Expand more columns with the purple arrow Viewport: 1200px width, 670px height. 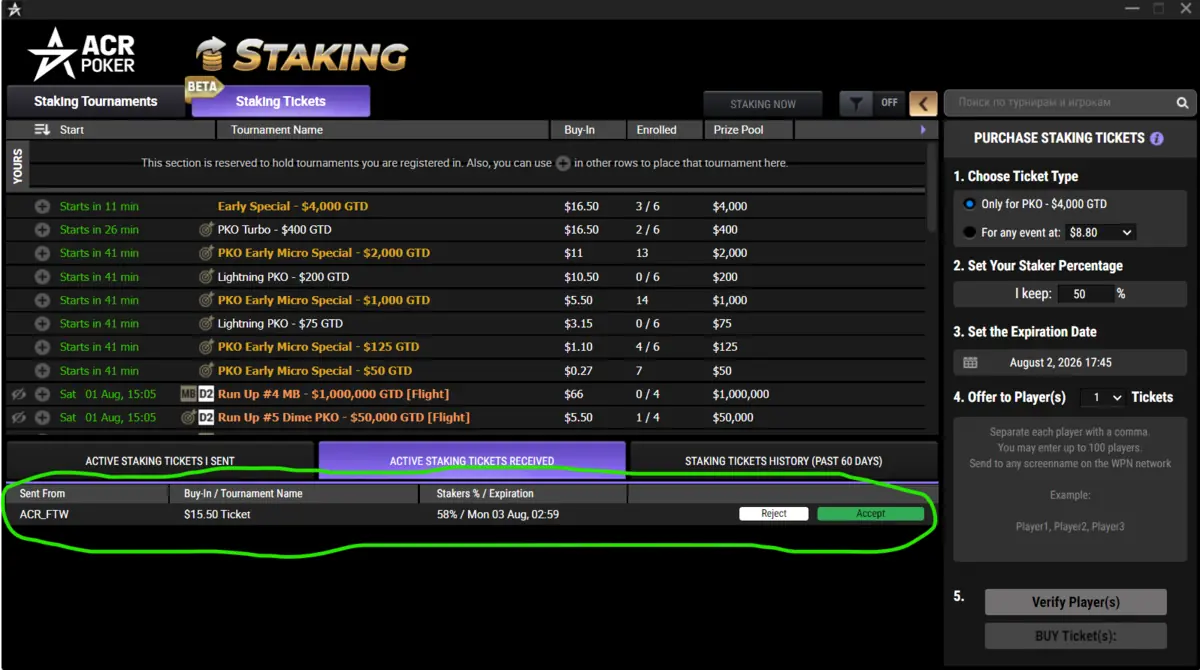pyautogui.click(x=923, y=129)
